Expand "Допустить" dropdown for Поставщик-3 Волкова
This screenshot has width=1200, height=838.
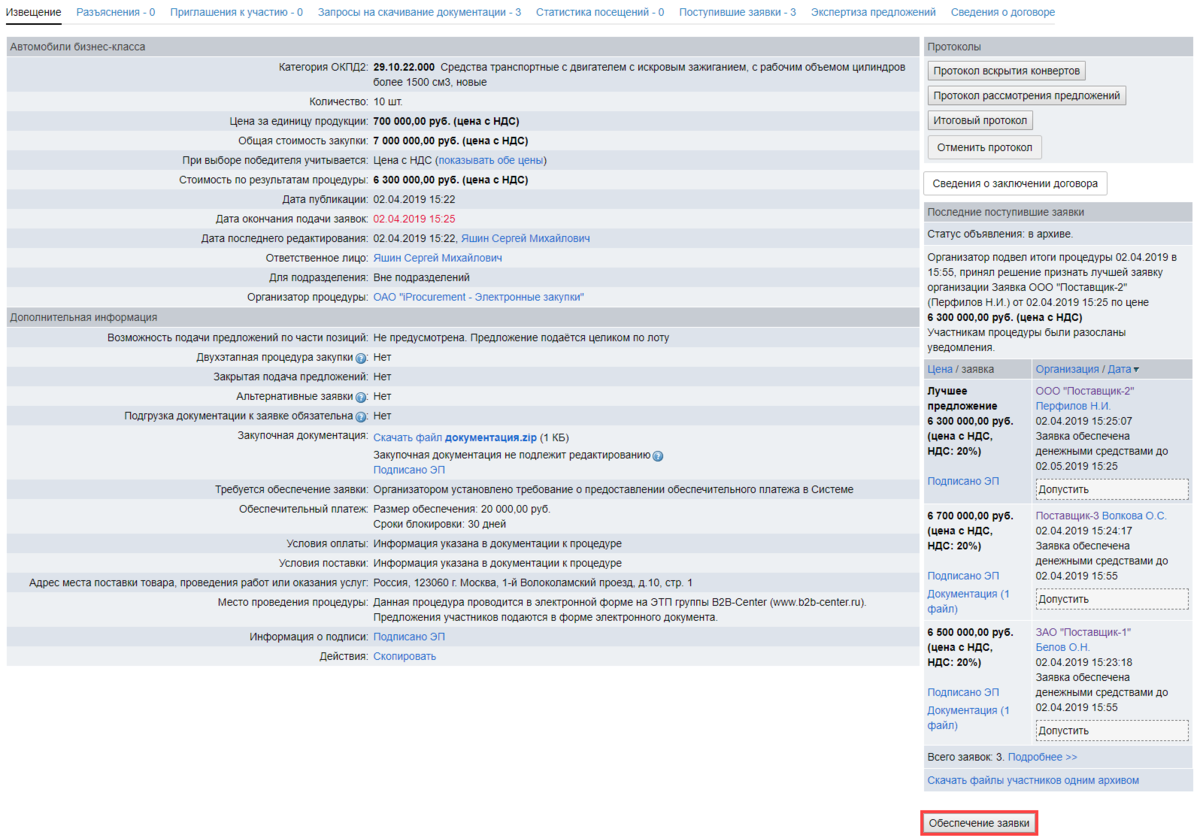(x=1112, y=599)
